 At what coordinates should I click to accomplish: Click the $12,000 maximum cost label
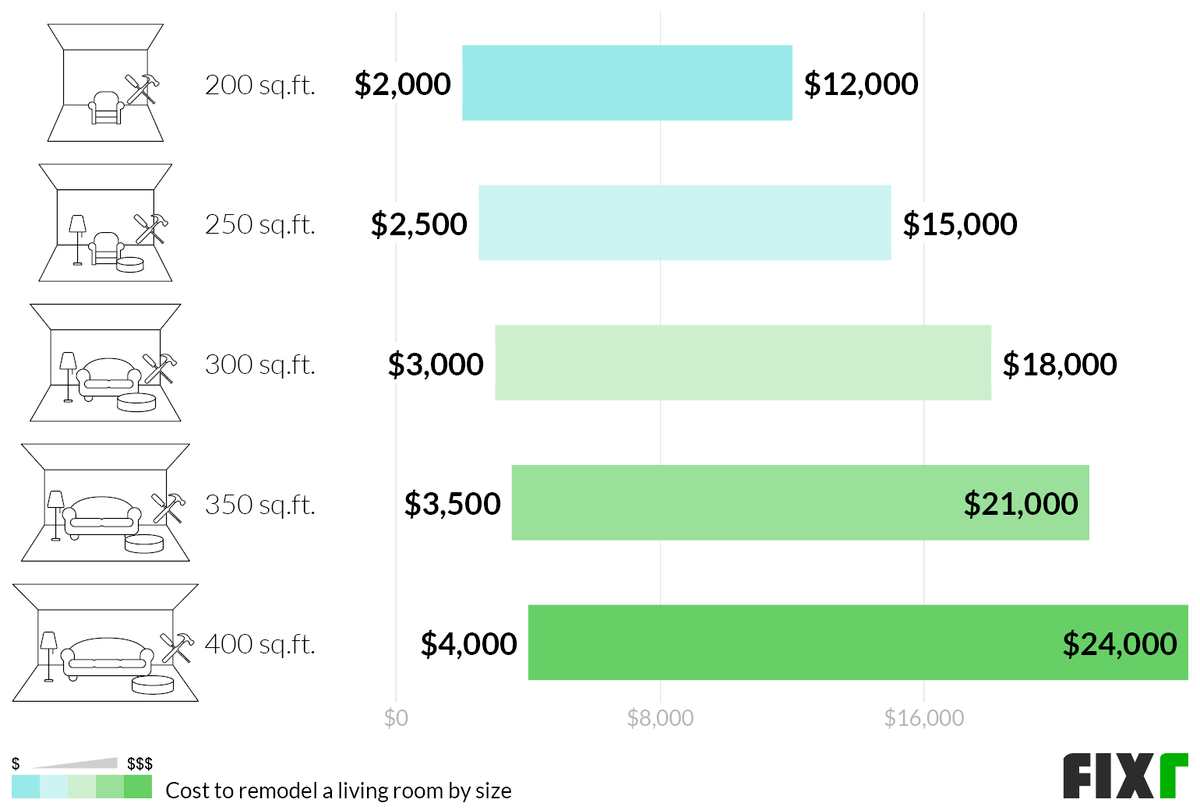pyautogui.click(x=861, y=84)
